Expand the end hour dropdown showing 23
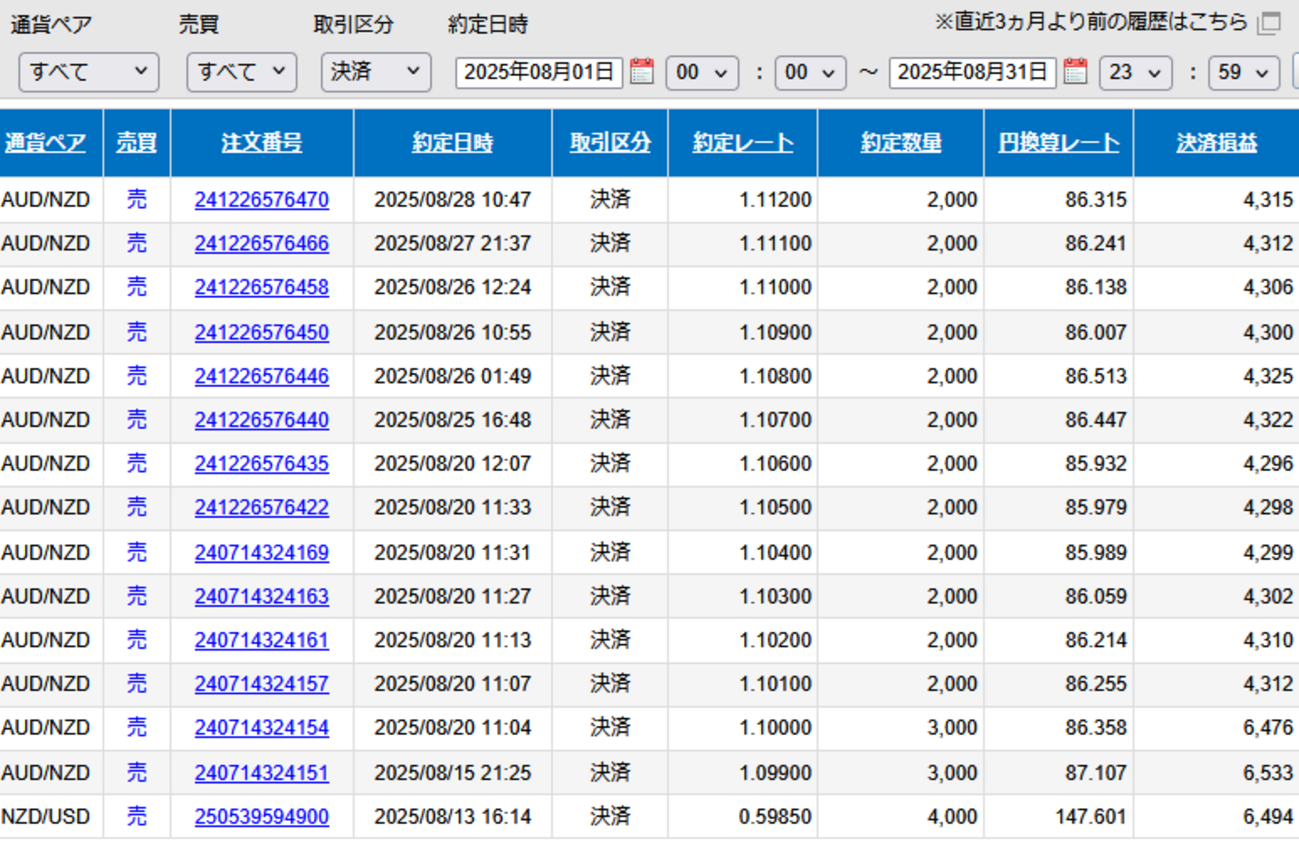Viewport: 1299px width, 854px height. tap(1135, 73)
